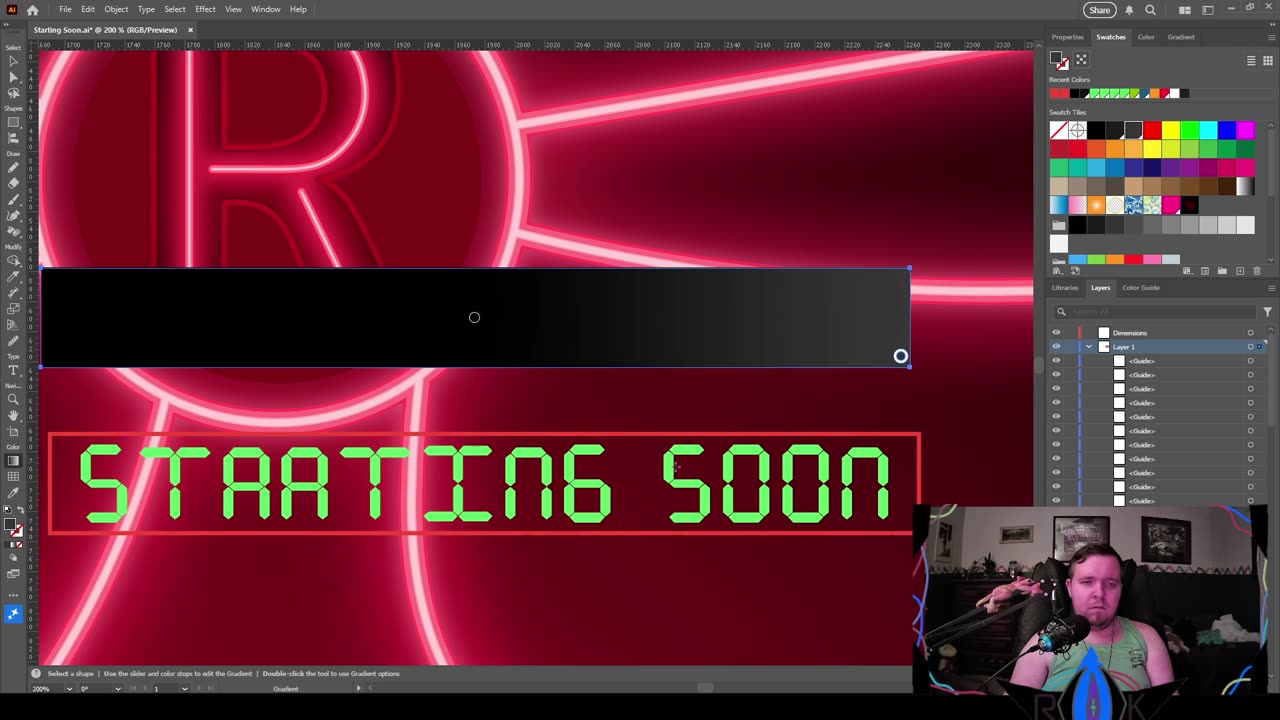This screenshot has height=720, width=1280.
Task: Switch swatches to thumbnail grid view
Action: 1268,61
